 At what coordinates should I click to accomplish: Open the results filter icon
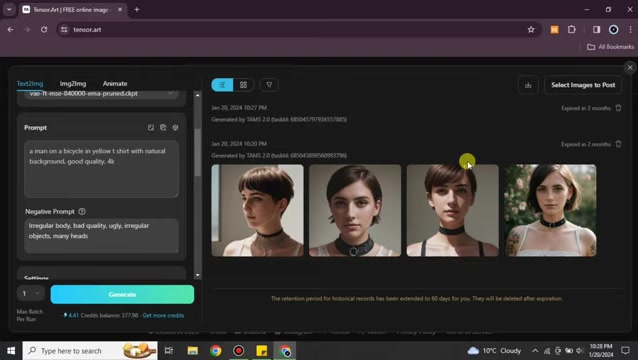pos(269,85)
